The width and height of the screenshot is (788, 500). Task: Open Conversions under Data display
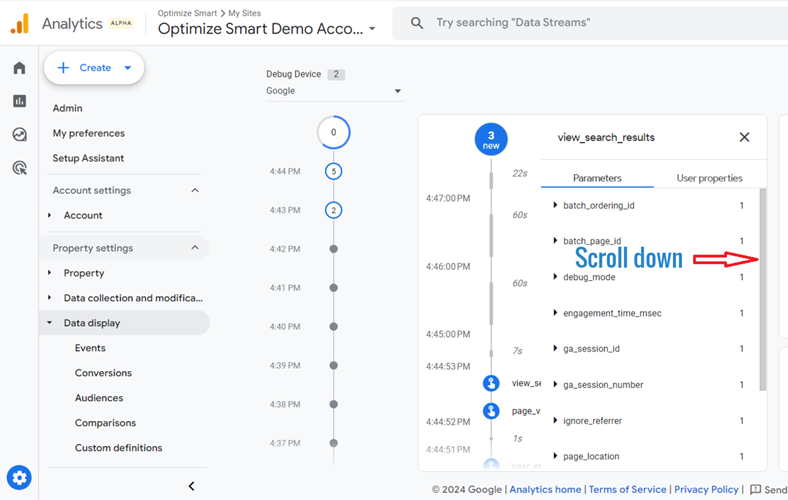[103, 373]
